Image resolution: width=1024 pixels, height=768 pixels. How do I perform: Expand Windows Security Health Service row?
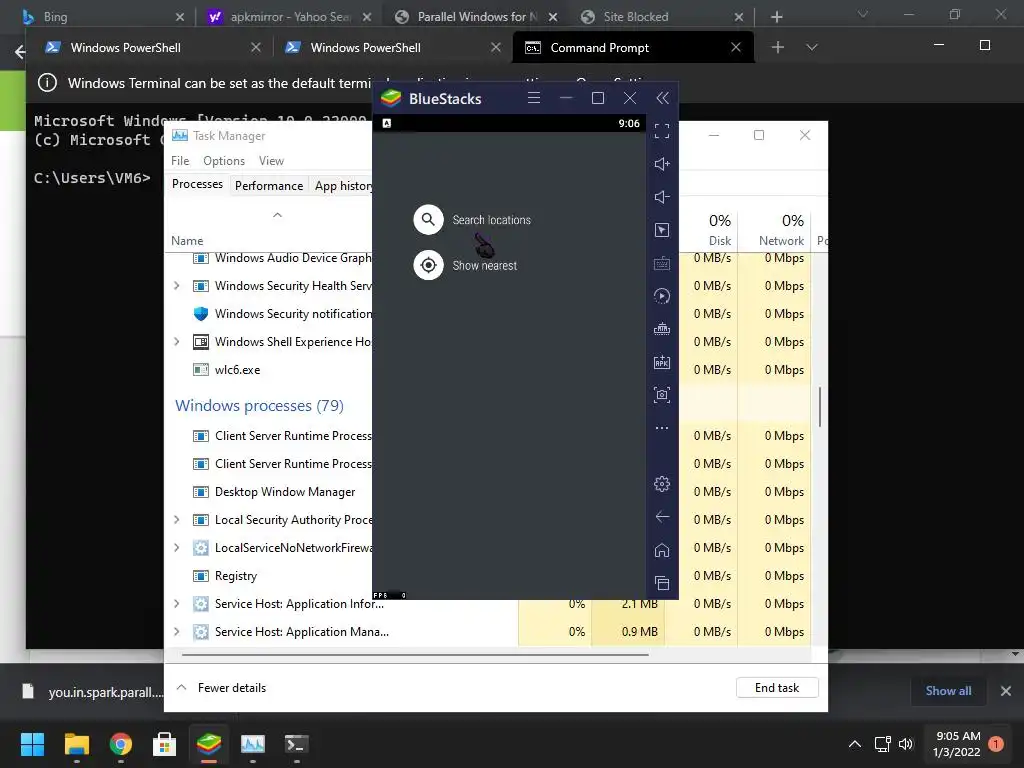click(176, 285)
